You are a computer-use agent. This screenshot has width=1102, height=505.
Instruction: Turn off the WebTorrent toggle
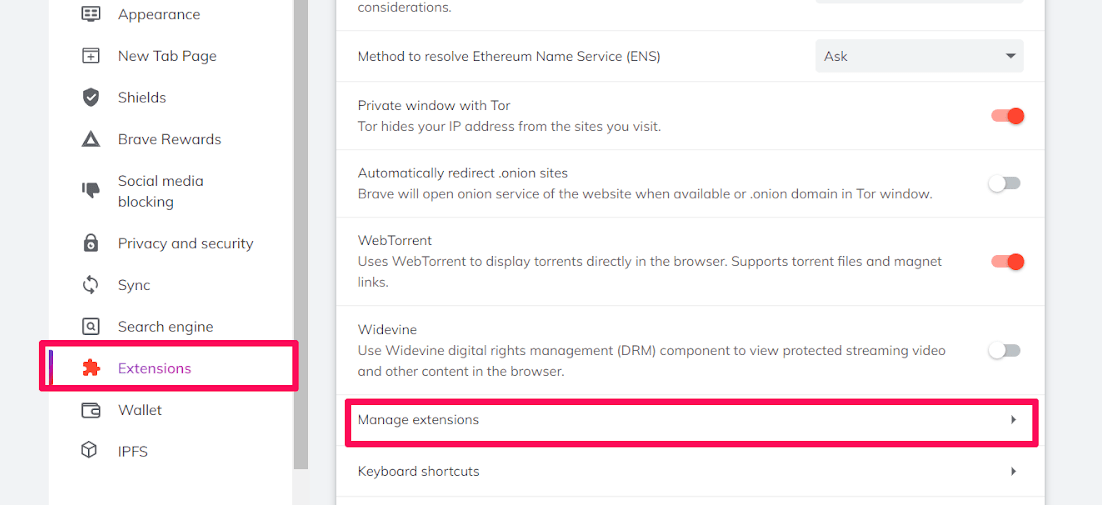coord(1006,262)
